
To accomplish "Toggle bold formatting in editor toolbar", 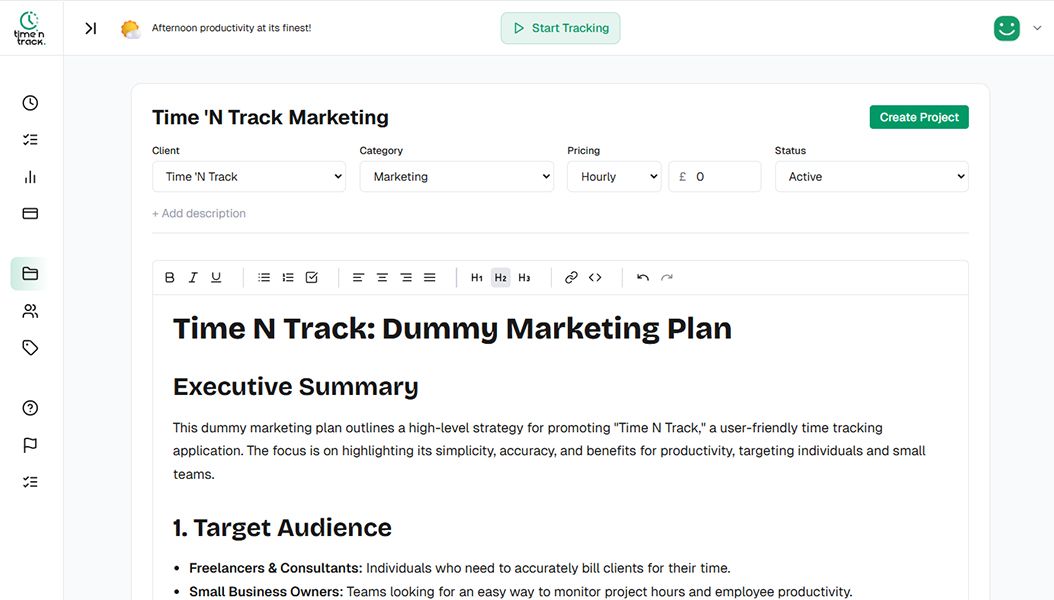I will click(x=169, y=277).
